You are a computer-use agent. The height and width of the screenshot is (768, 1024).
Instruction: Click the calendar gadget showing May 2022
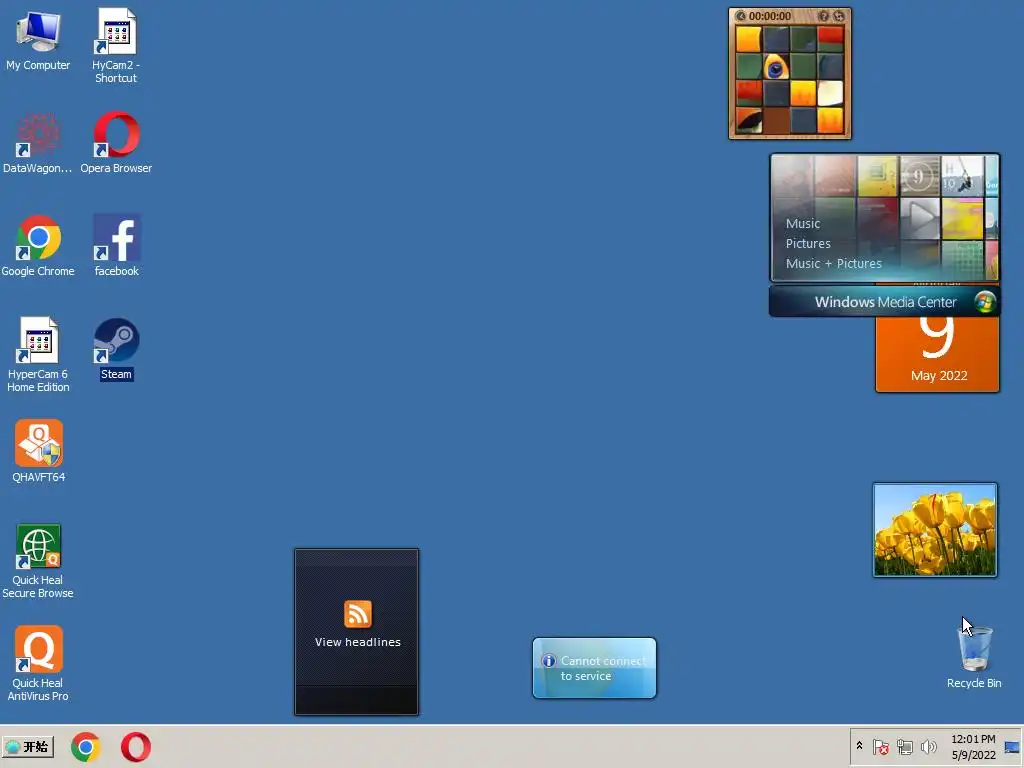tap(937, 355)
